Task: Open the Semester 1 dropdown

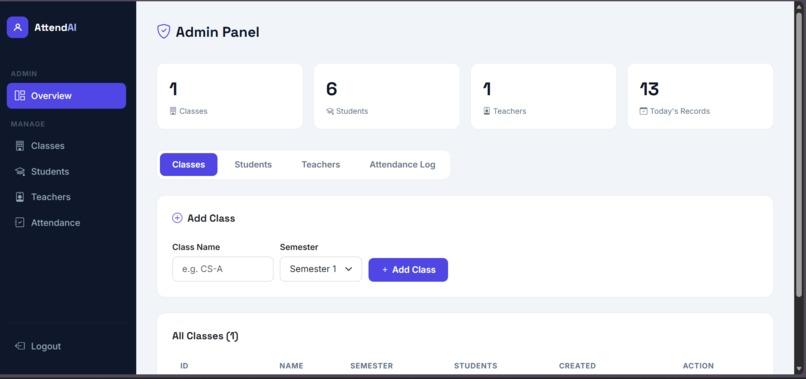Action: (321, 269)
